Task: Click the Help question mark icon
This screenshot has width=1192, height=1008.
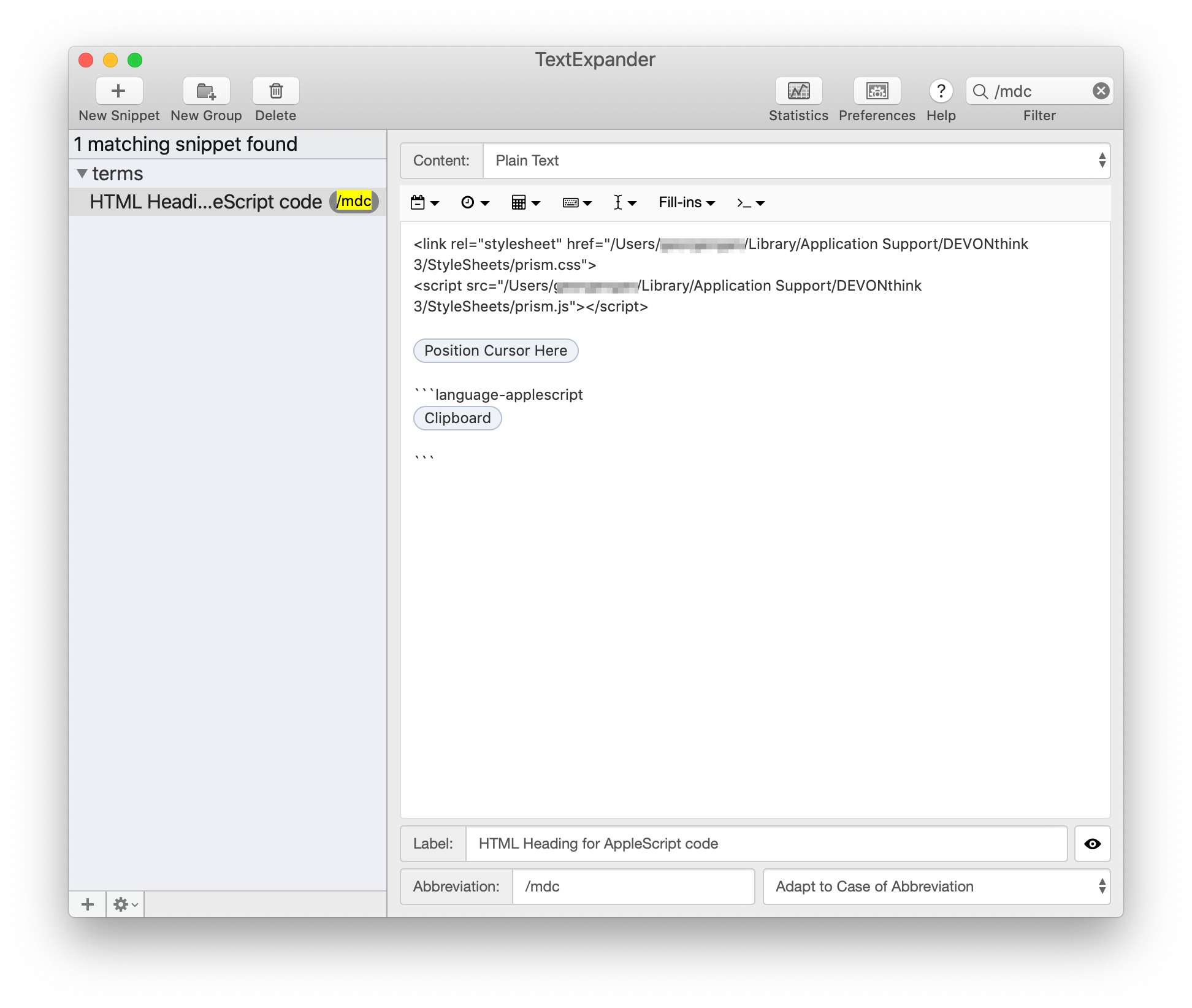Action: 941,91
